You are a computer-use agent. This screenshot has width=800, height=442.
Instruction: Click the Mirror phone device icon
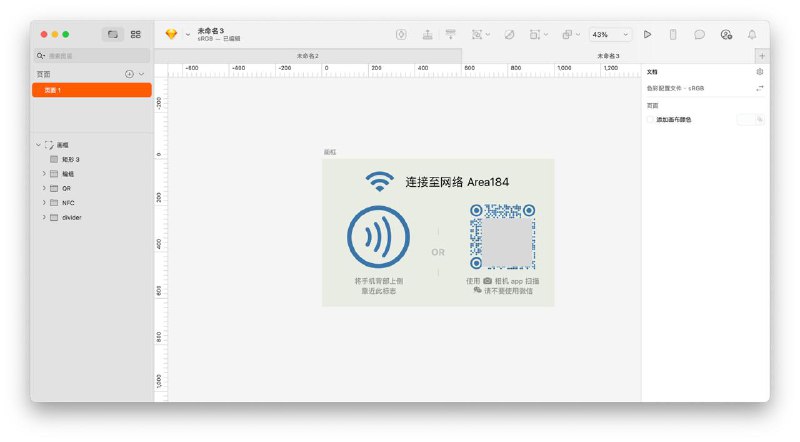(x=673, y=34)
